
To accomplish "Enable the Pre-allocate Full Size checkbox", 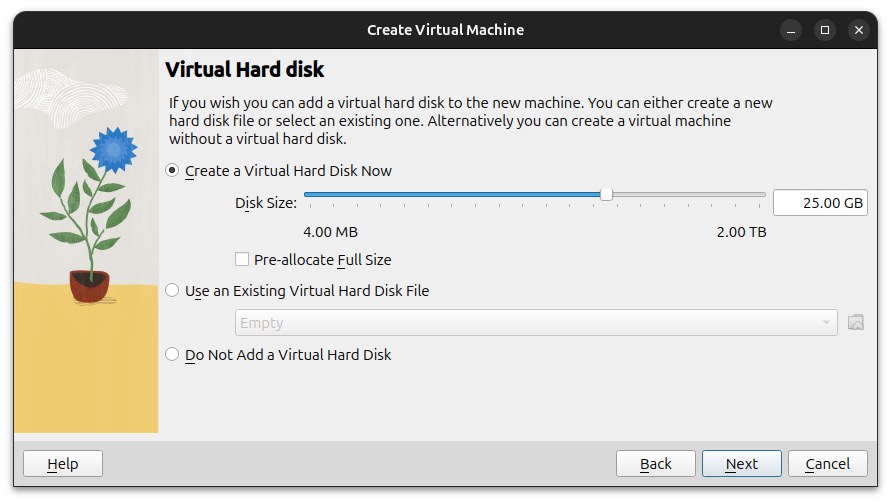I will click(x=242, y=260).
